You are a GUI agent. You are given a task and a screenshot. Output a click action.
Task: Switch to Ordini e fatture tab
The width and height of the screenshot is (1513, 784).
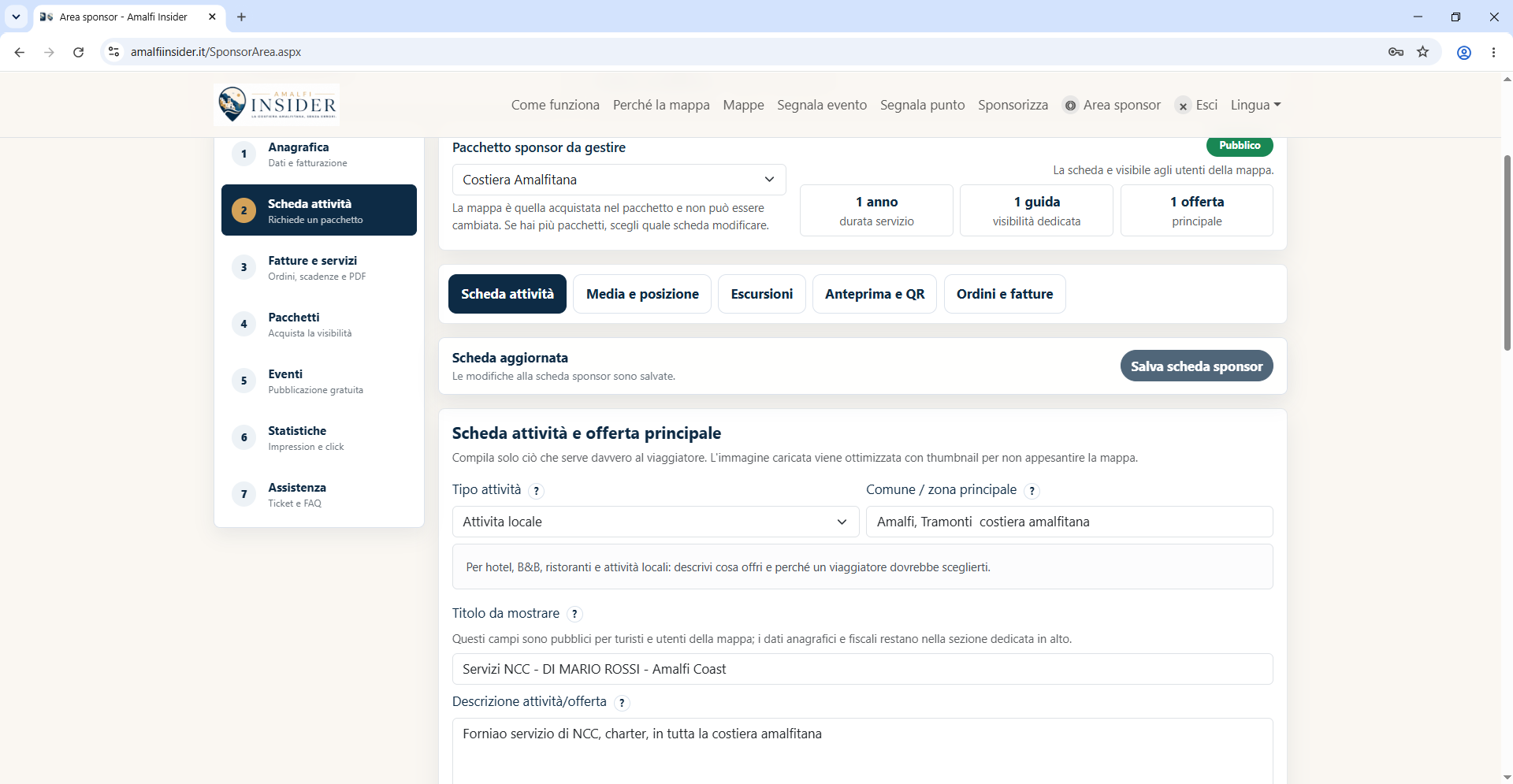coord(1005,294)
